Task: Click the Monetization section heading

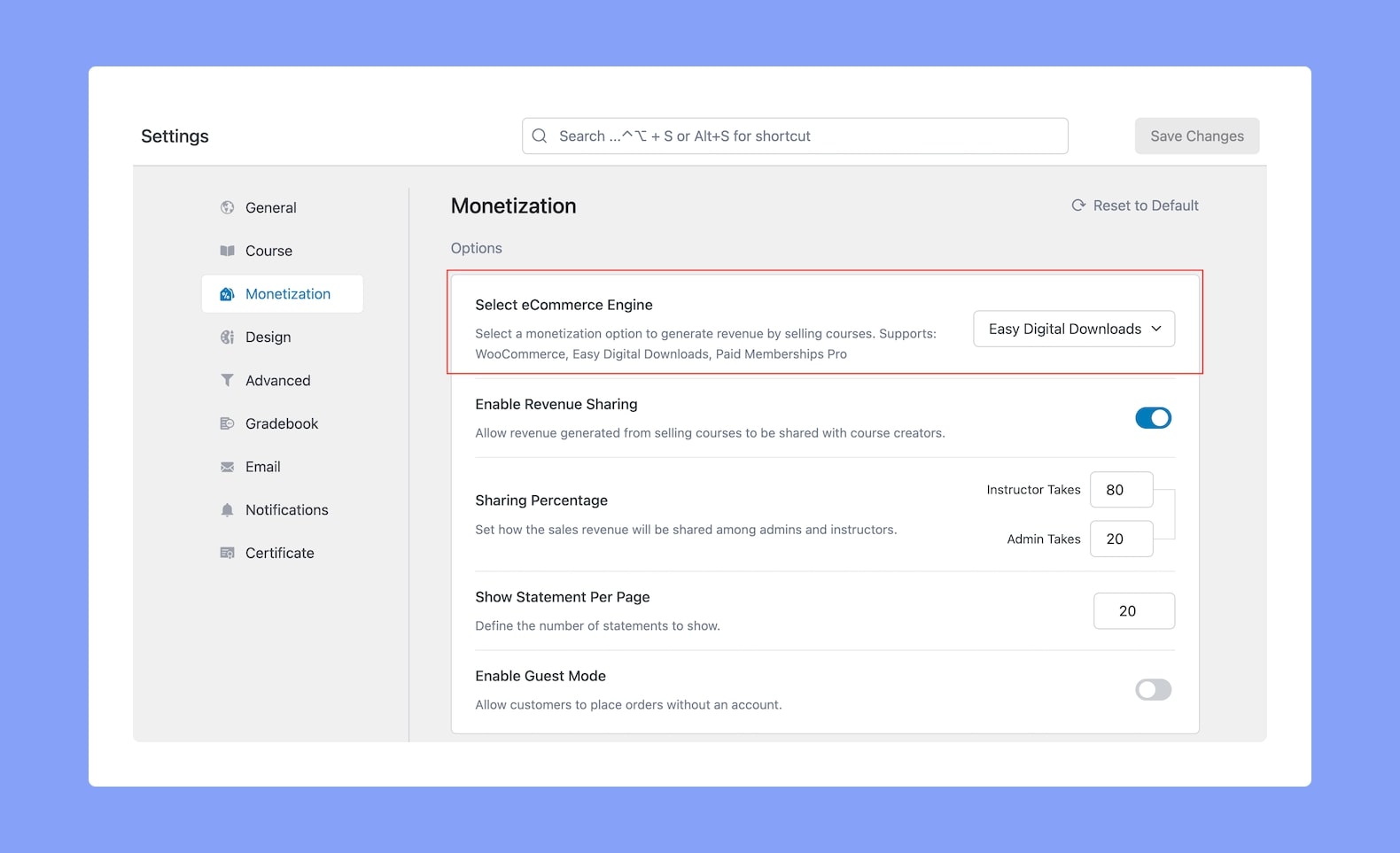Action: (514, 206)
